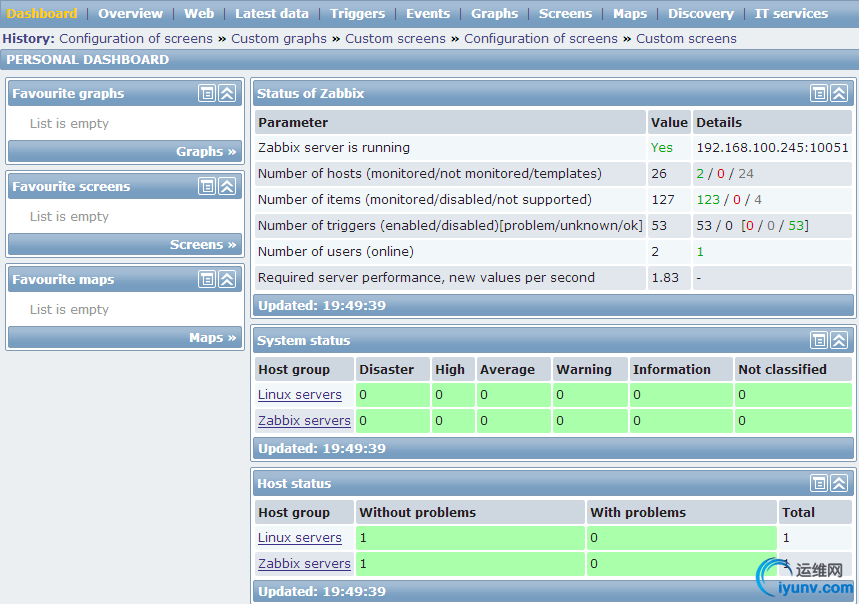
Task: Click Linux servers 'Without problems' cell
Action: 470,538
